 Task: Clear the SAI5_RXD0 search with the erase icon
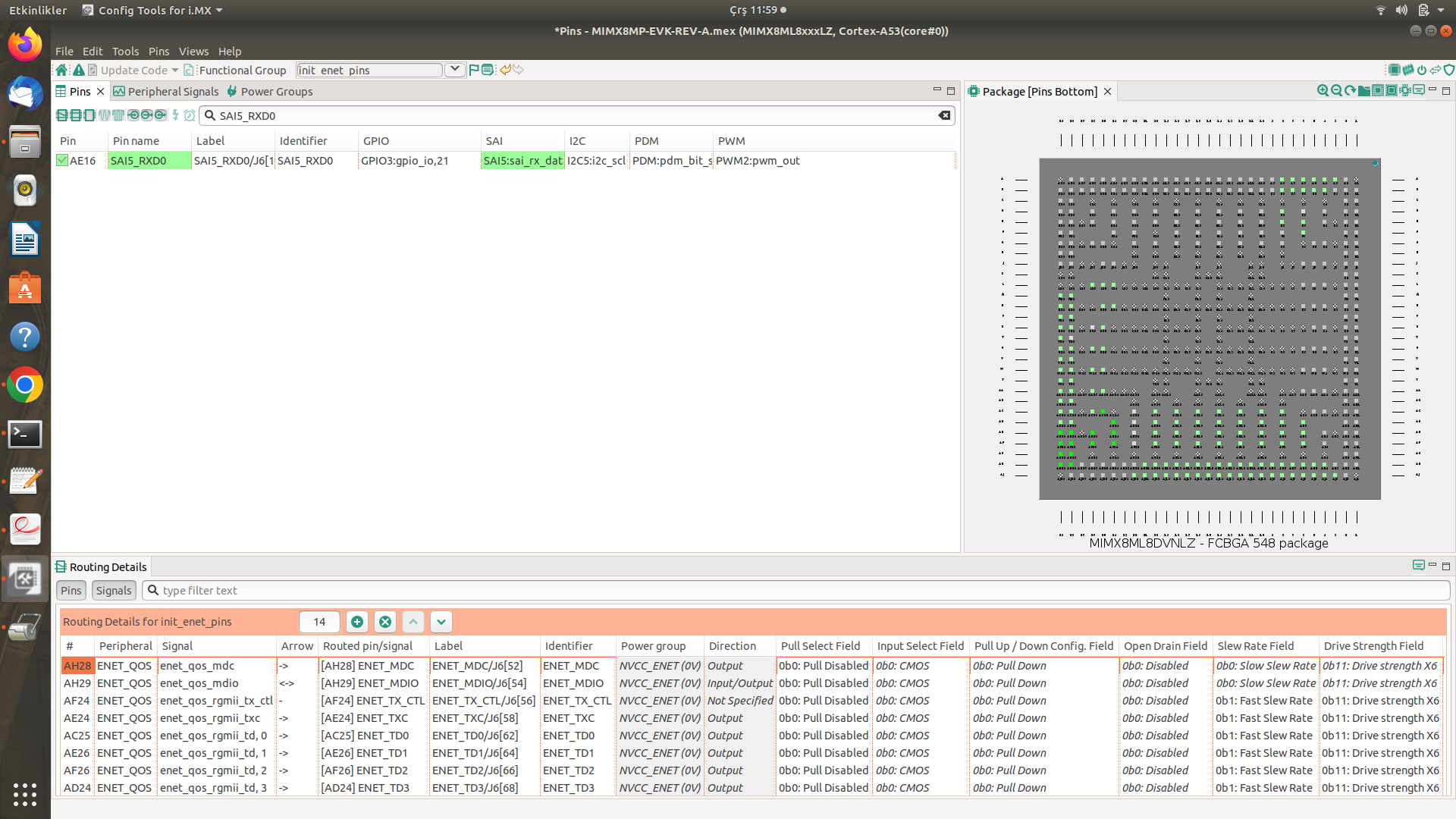(944, 115)
